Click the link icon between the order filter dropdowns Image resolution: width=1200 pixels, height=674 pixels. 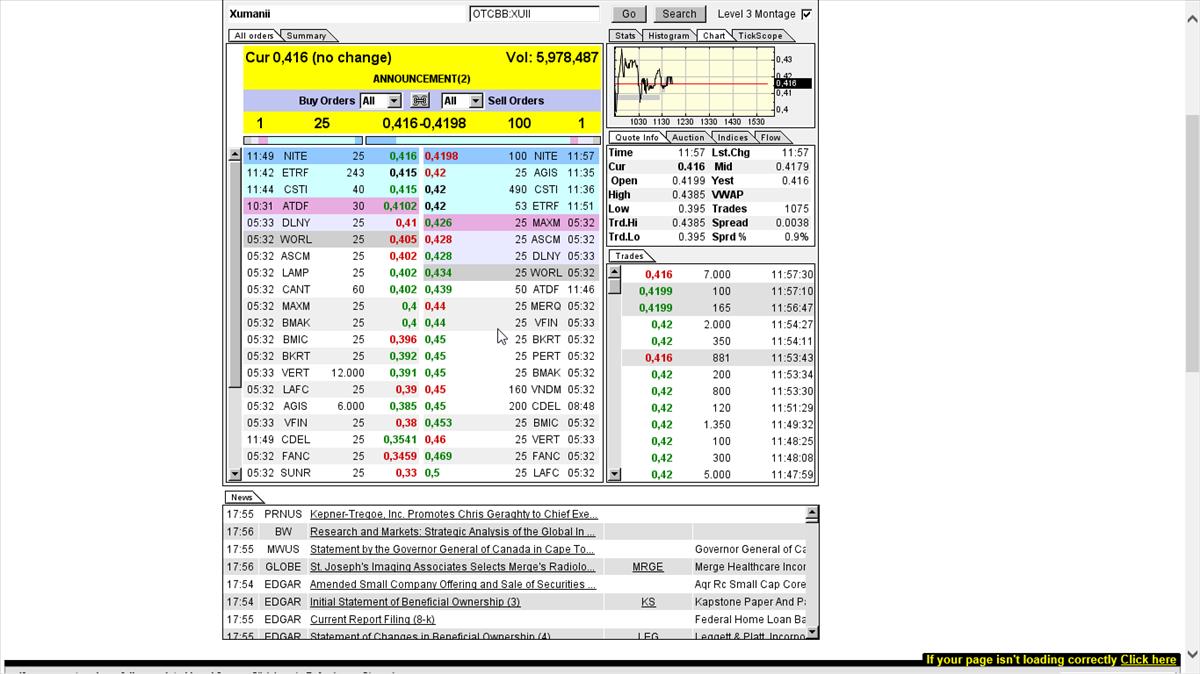419,100
